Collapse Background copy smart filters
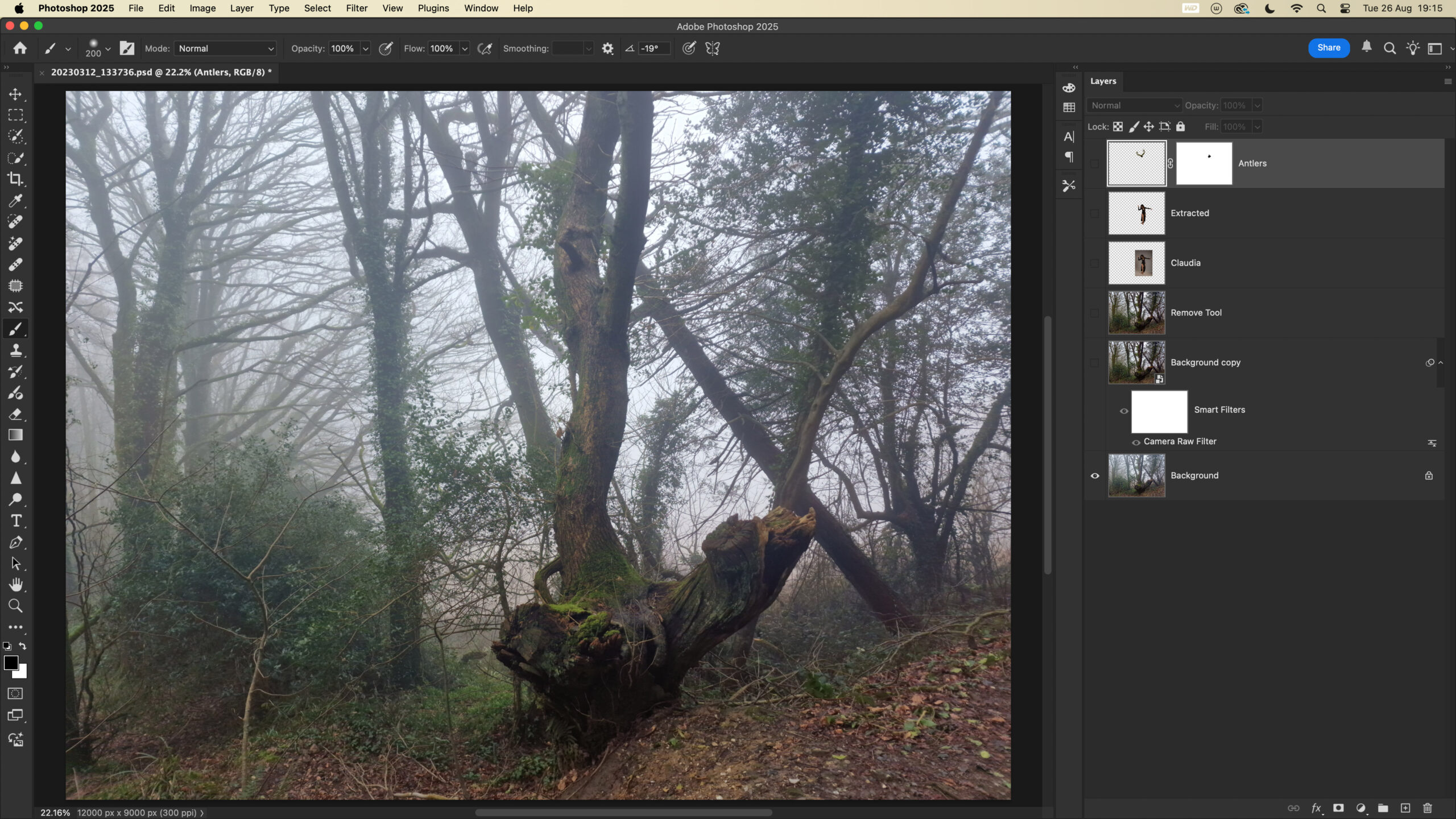This screenshot has width=1456, height=819. (x=1441, y=363)
